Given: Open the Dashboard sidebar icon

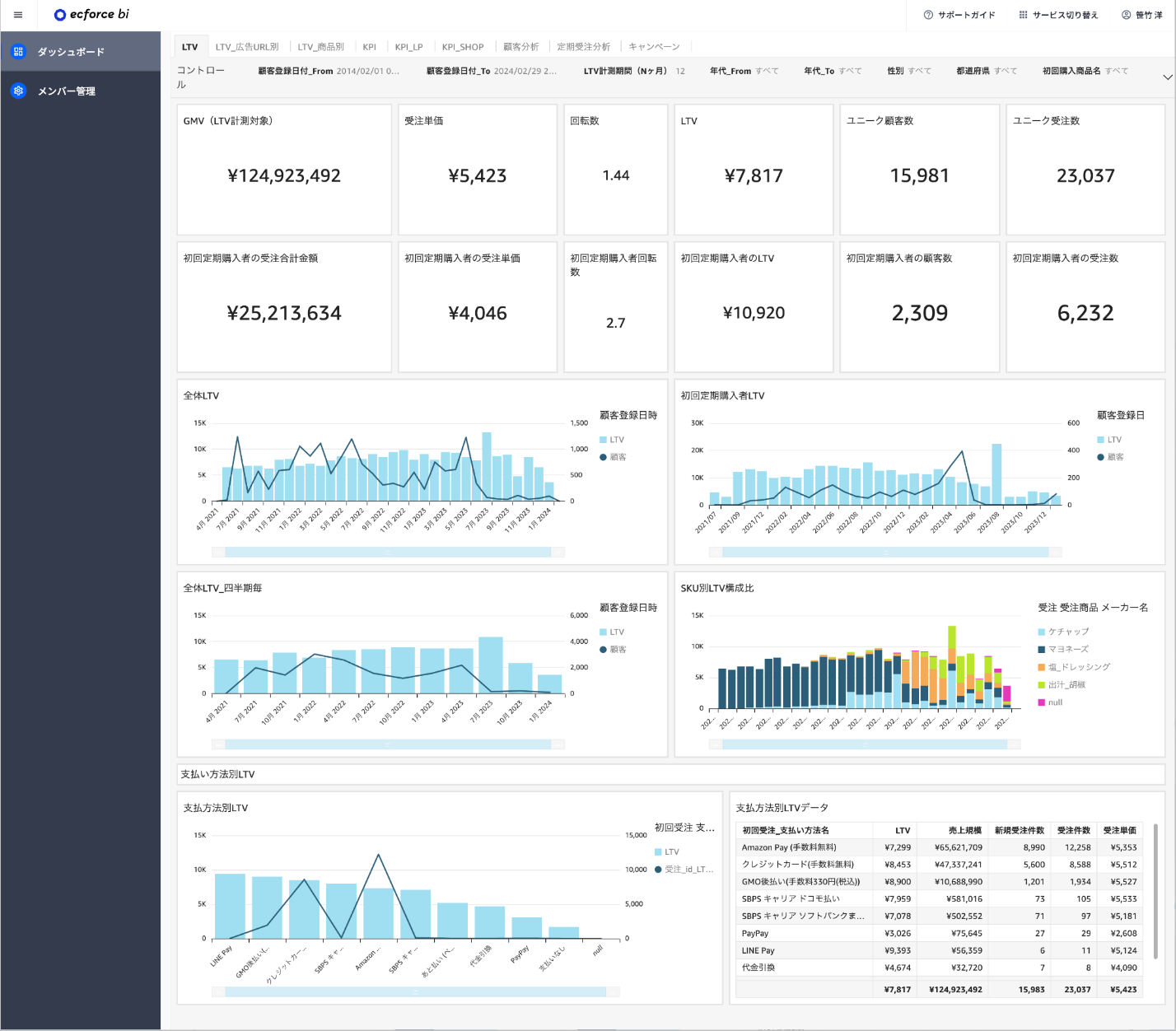Looking at the screenshot, I should (x=18, y=52).
